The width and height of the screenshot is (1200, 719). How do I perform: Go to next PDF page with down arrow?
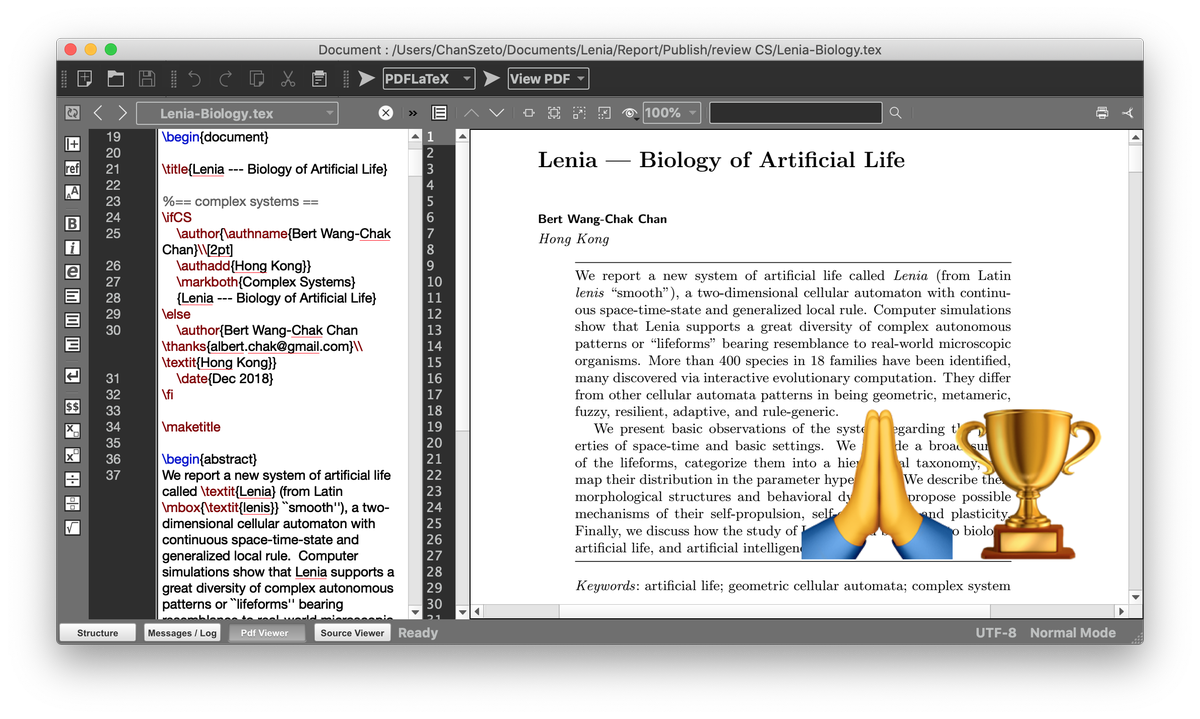pos(496,113)
